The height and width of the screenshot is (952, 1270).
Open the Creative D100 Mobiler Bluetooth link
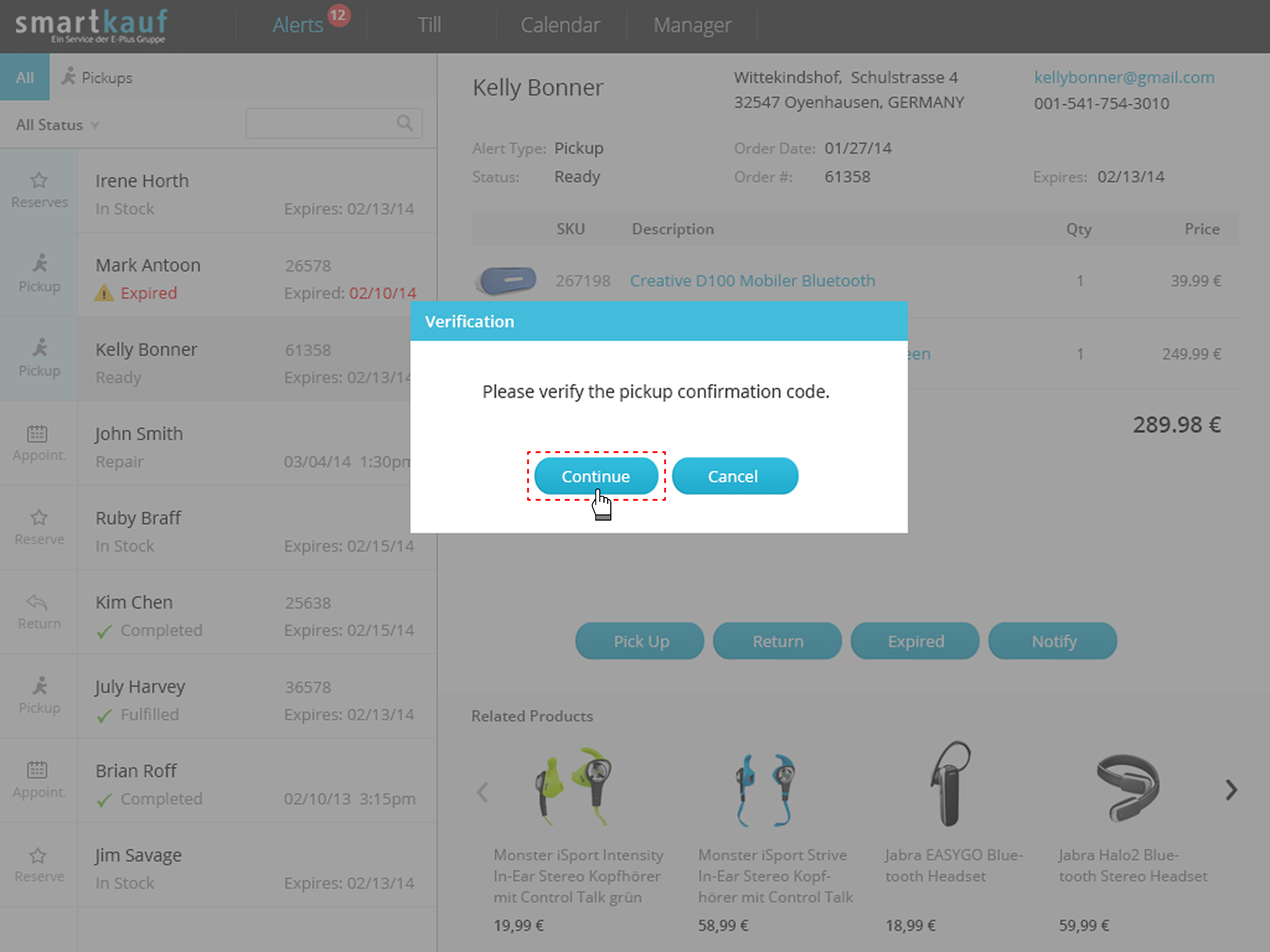[x=752, y=281]
